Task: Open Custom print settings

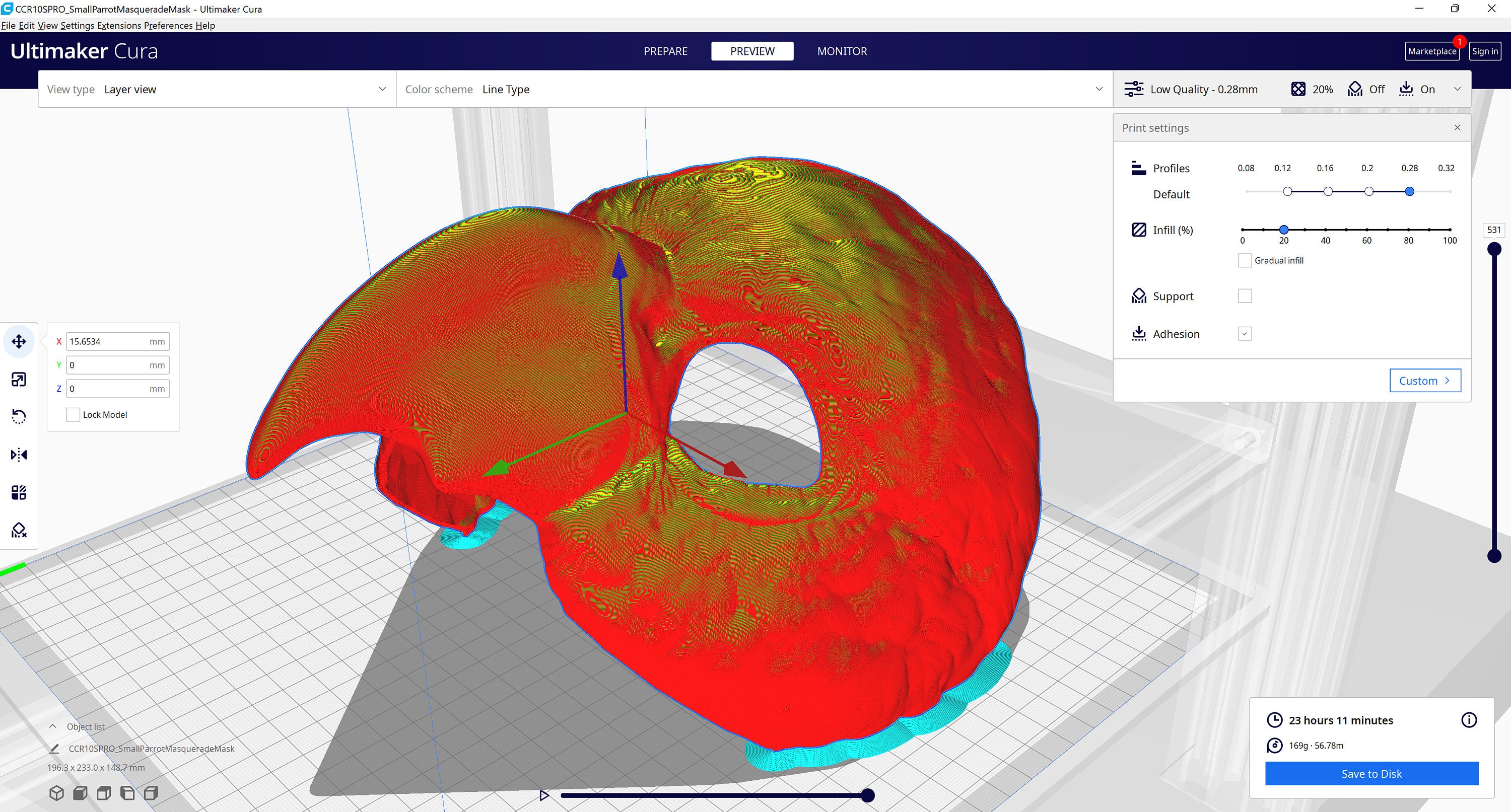Action: pos(1425,380)
